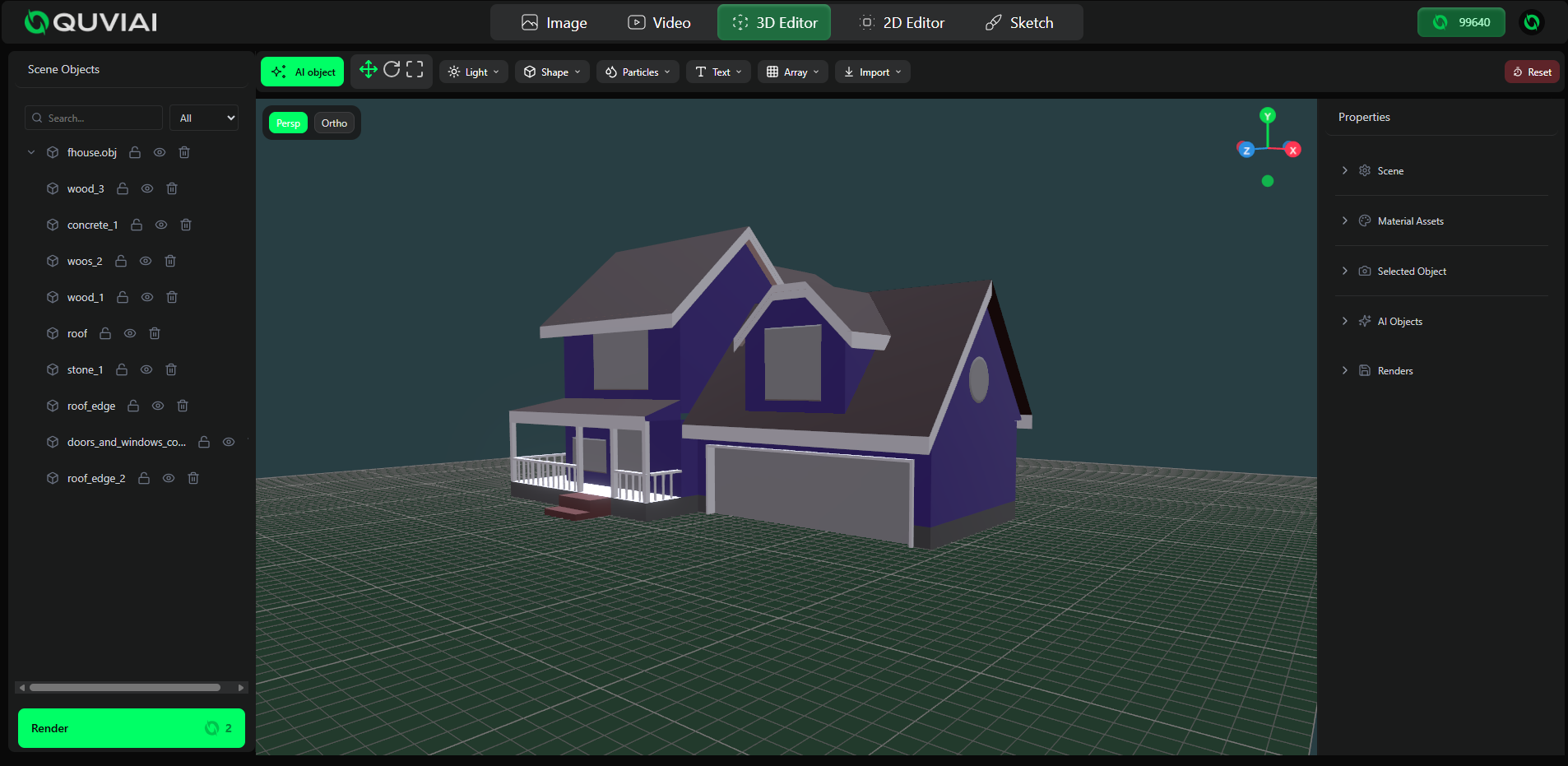Collapse the fhouse.obj tree group
Screen dimensions: 1568x766
[31, 152]
